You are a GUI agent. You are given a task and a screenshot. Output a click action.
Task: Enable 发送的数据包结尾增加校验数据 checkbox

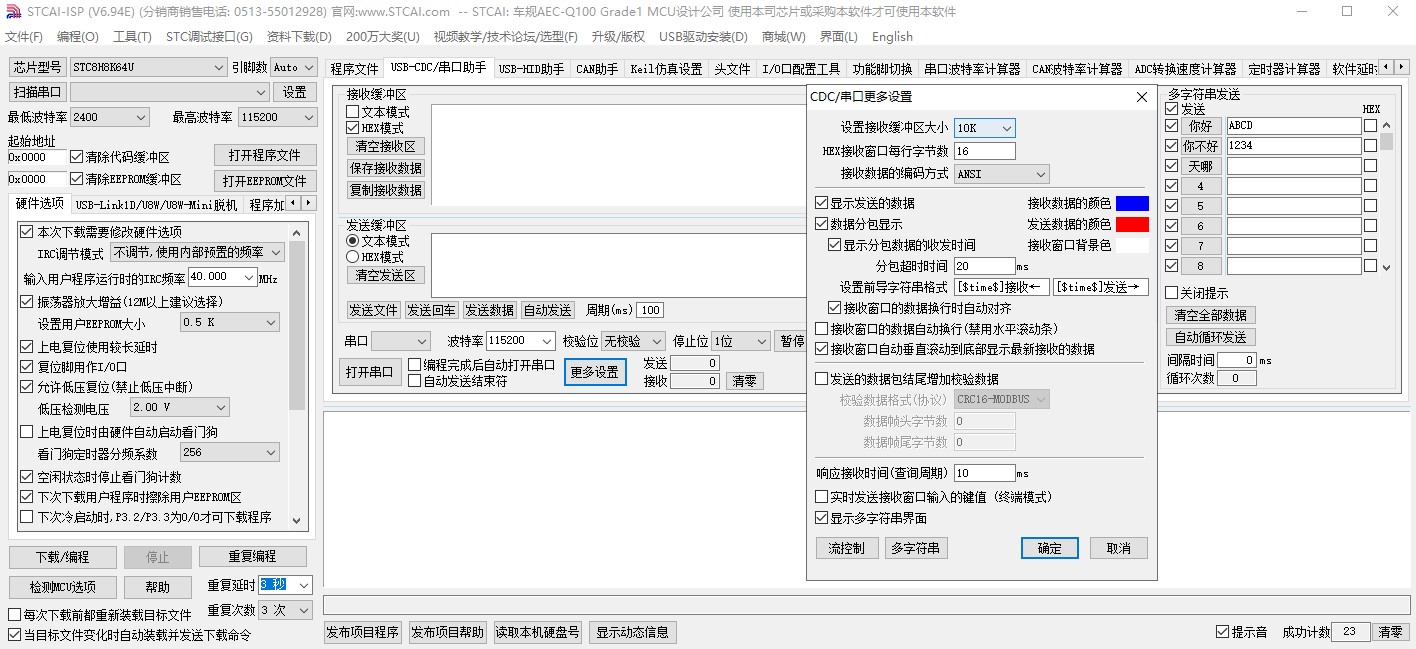click(x=822, y=379)
